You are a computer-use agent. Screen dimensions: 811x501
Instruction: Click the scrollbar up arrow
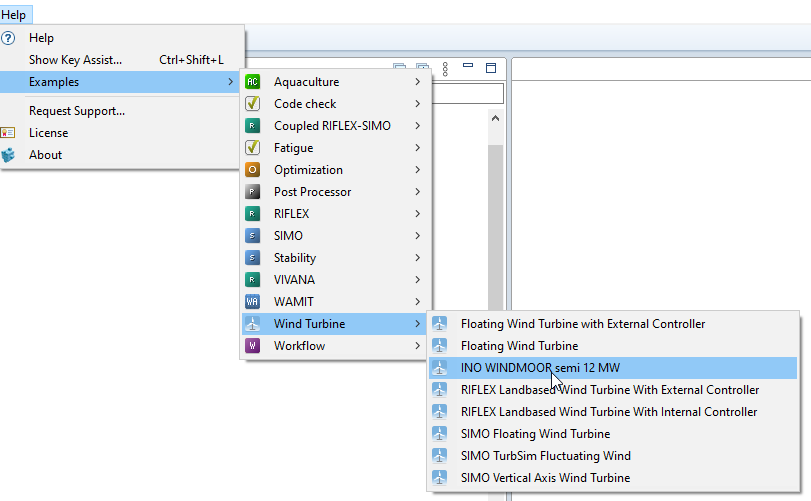coord(495,118)
